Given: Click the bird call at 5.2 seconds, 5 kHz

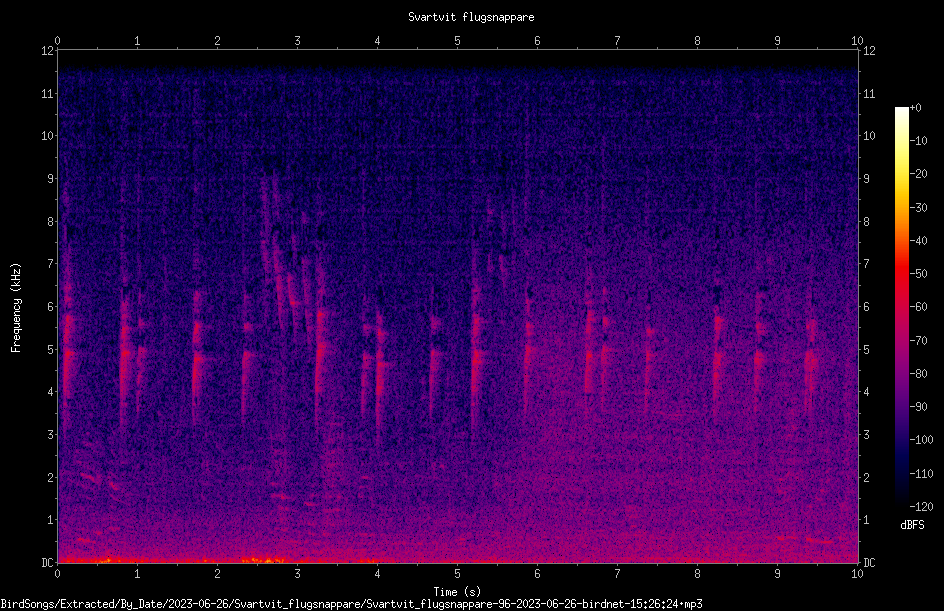Looking at the screenshot, I should [x=477, y=357].
